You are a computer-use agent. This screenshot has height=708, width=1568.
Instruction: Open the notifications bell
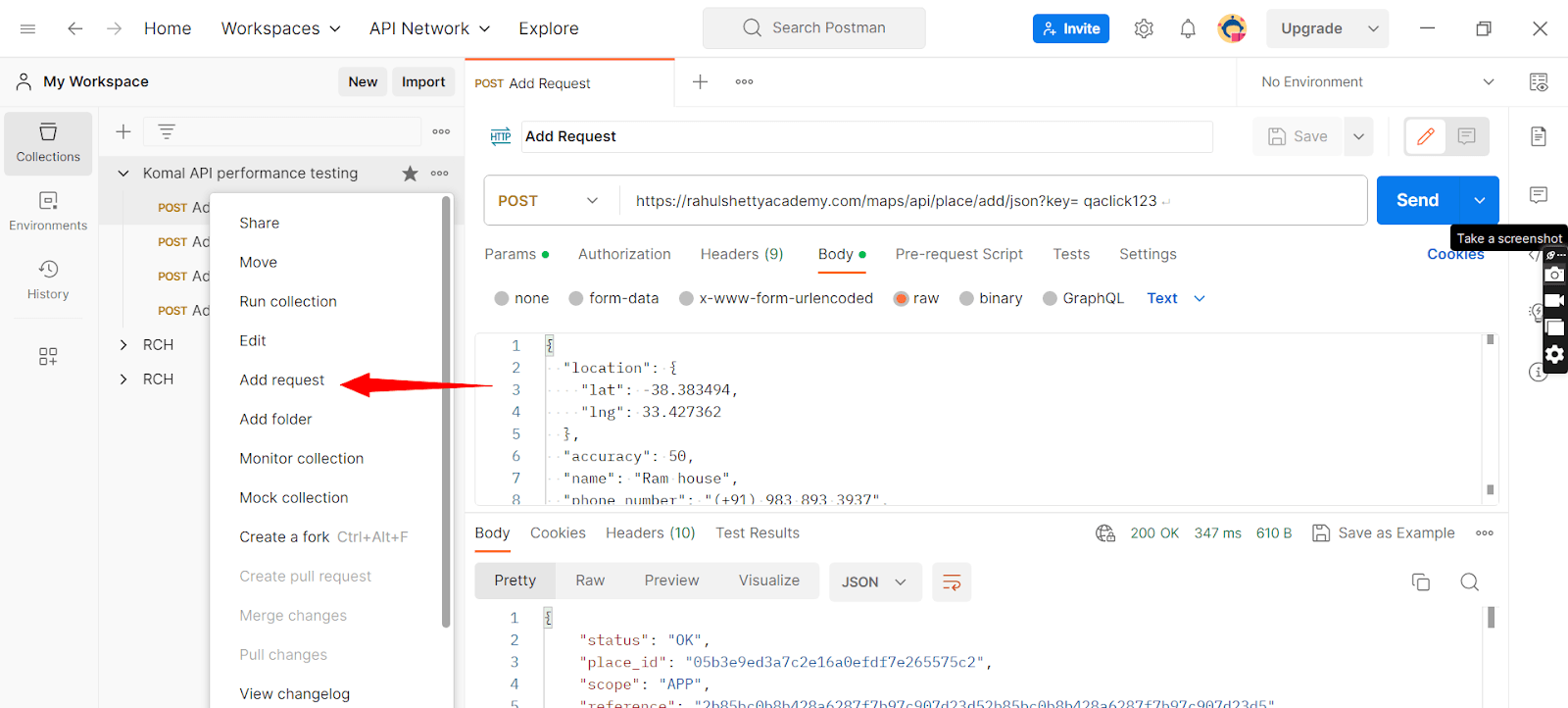[1188, 28]
